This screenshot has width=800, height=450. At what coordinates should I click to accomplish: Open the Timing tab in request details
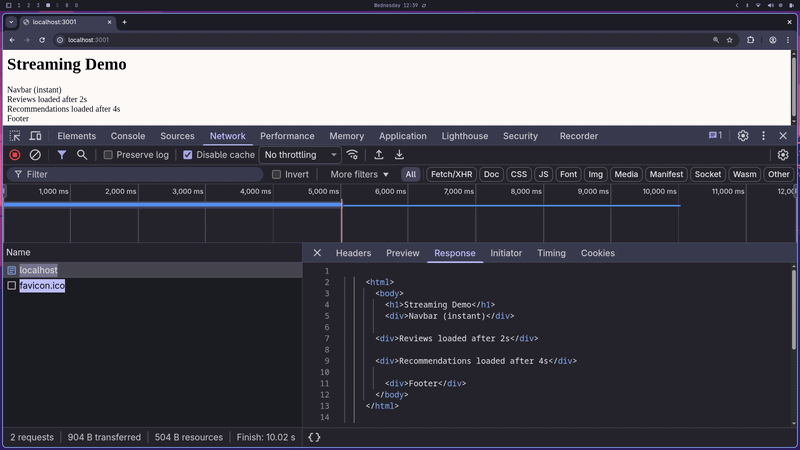(551, 253)
